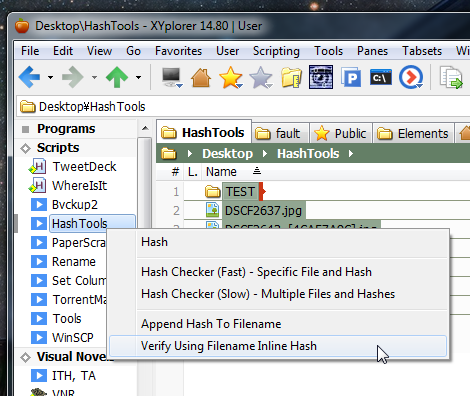Click the blue P toolbar icon
The width and height of the screenshot is (470, 396).
point(351,77)
